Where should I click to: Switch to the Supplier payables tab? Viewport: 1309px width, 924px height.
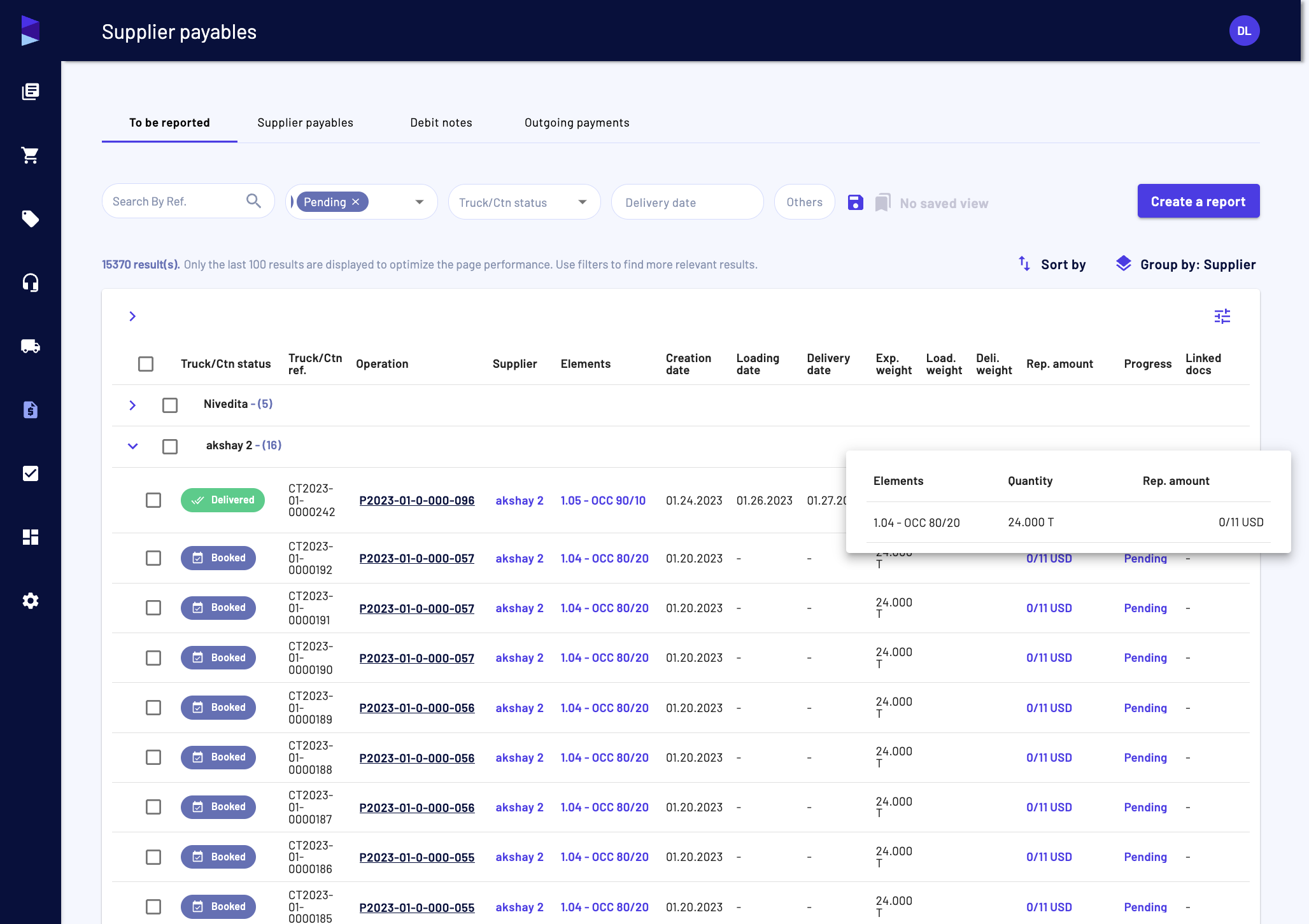tap(305, 123)
